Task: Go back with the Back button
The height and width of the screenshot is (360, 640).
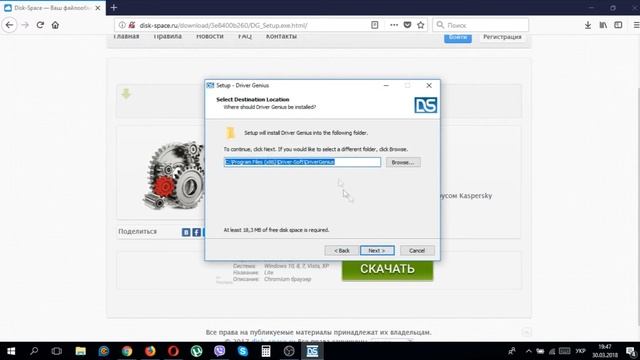Action: pos(342,250)
